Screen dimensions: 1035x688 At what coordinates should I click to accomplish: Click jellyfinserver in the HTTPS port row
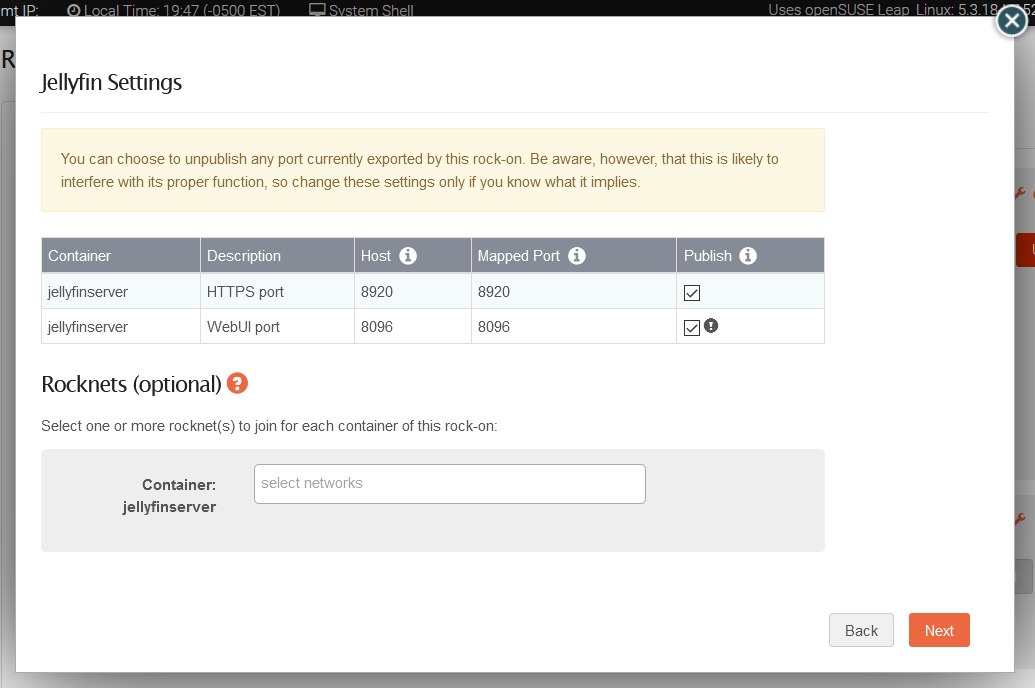[88, 292]
